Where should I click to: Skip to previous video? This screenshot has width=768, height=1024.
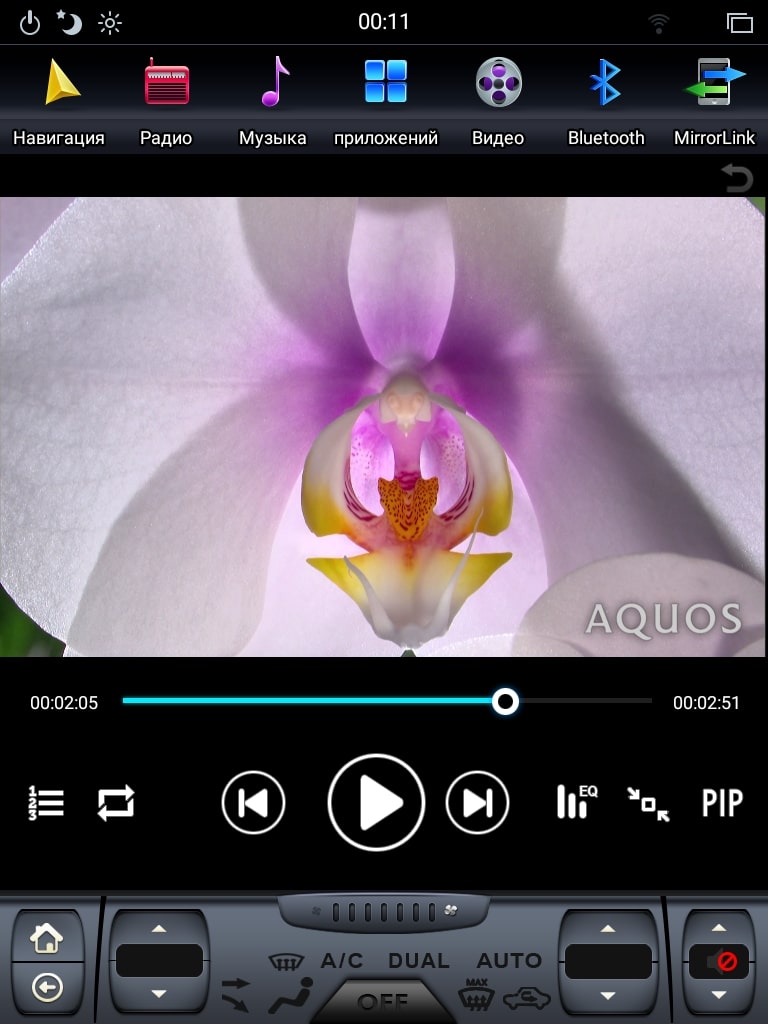tap(253, 803)
